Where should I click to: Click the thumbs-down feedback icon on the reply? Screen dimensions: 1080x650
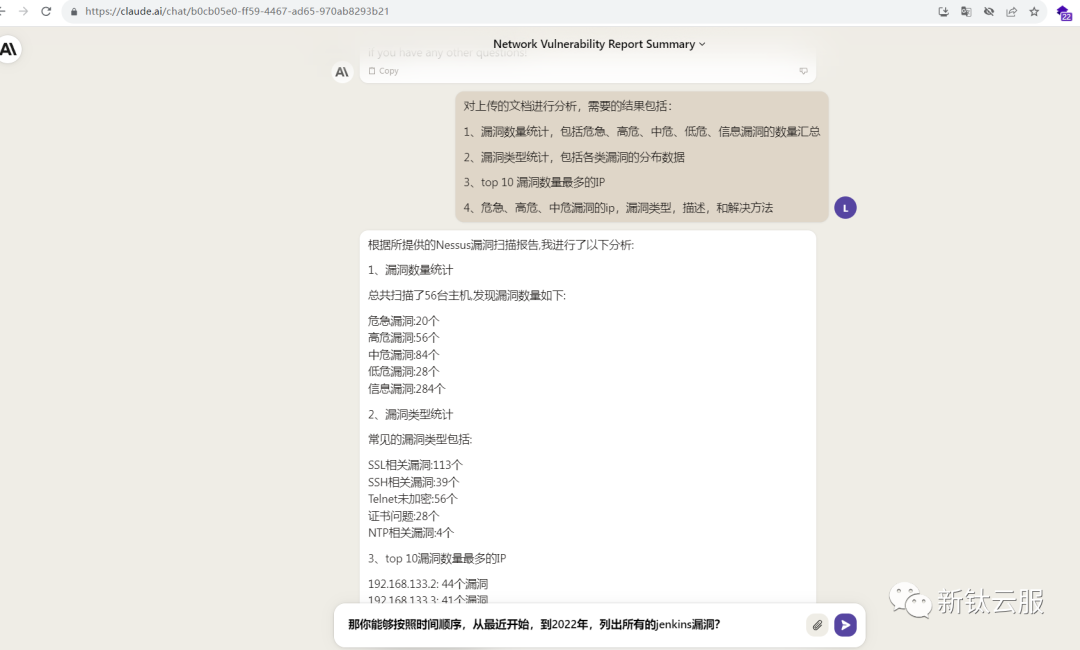coord(803,71)
